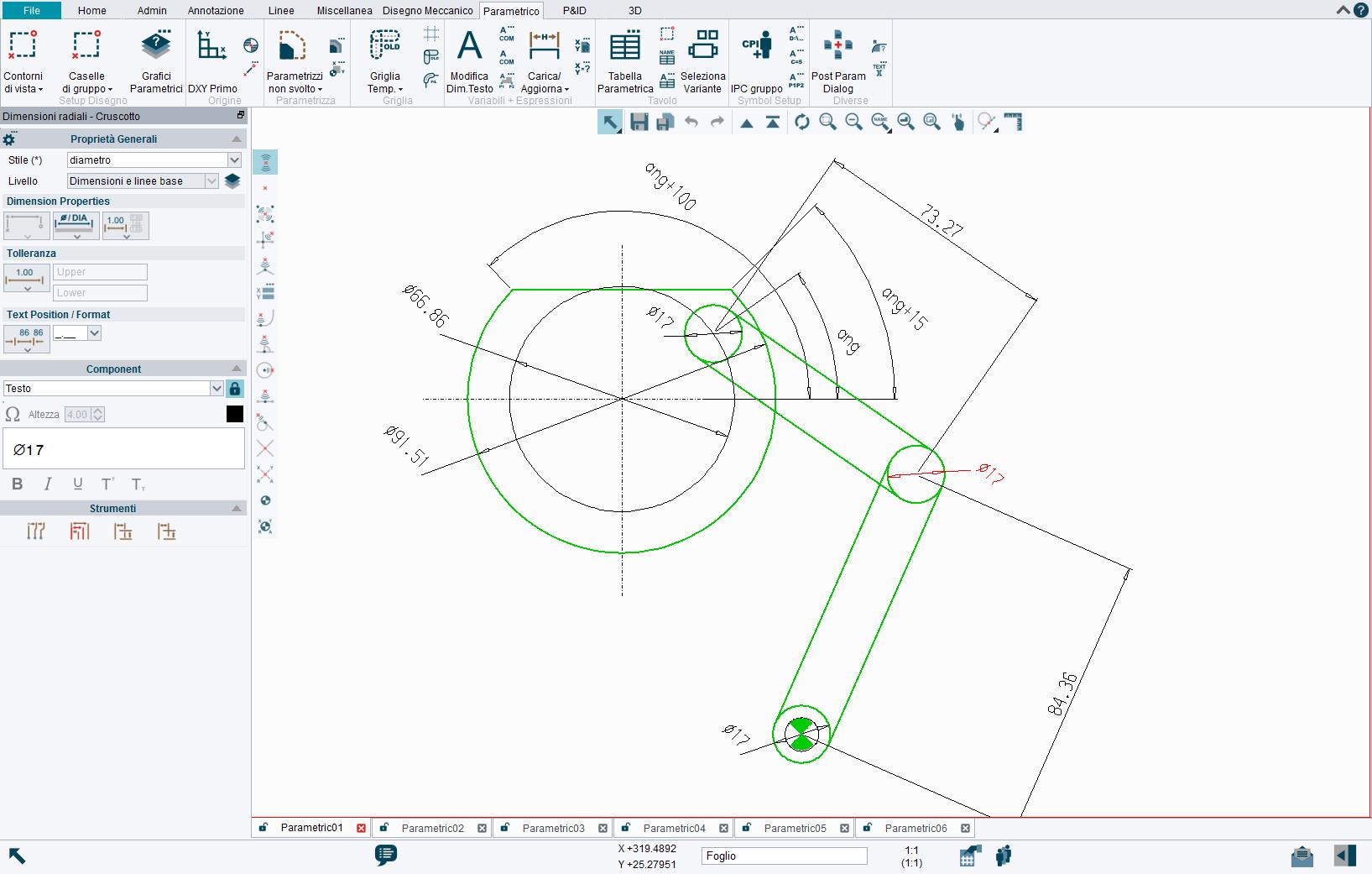Open the Tabella Parametrica tool
Viewport: 1372px width, 874px height.
tap(624, 59)
